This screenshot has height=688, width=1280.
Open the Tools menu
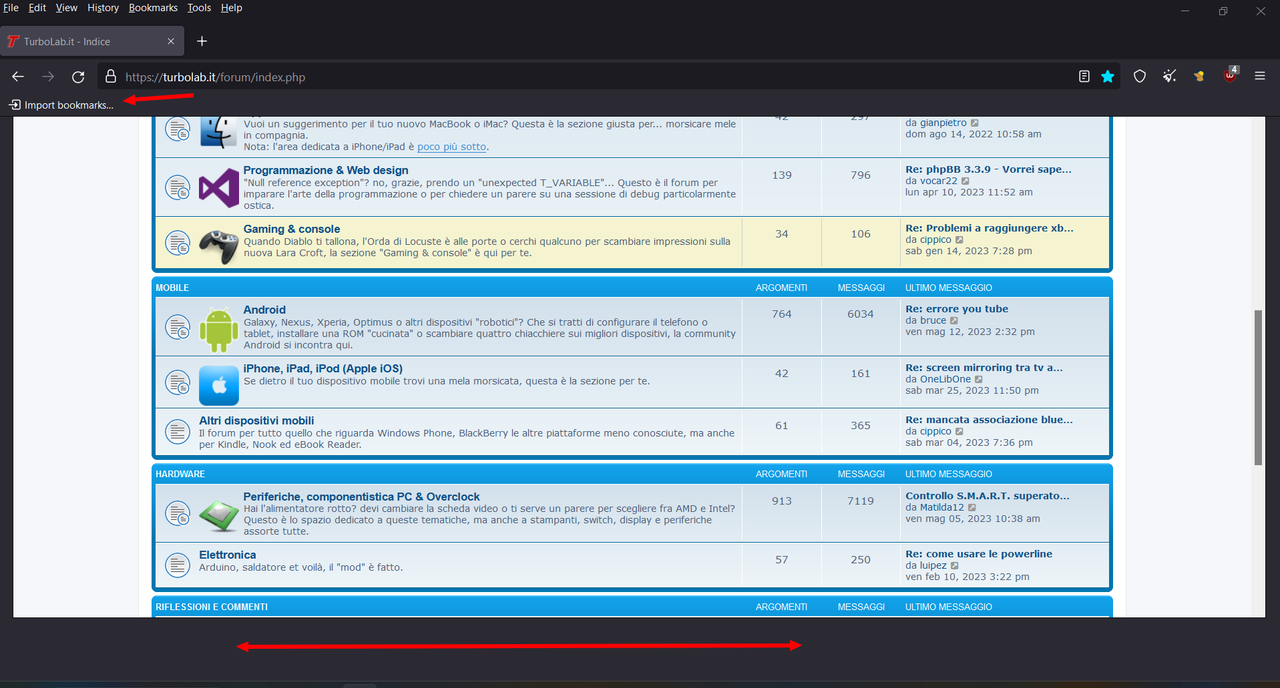click(x=199, y=8)
